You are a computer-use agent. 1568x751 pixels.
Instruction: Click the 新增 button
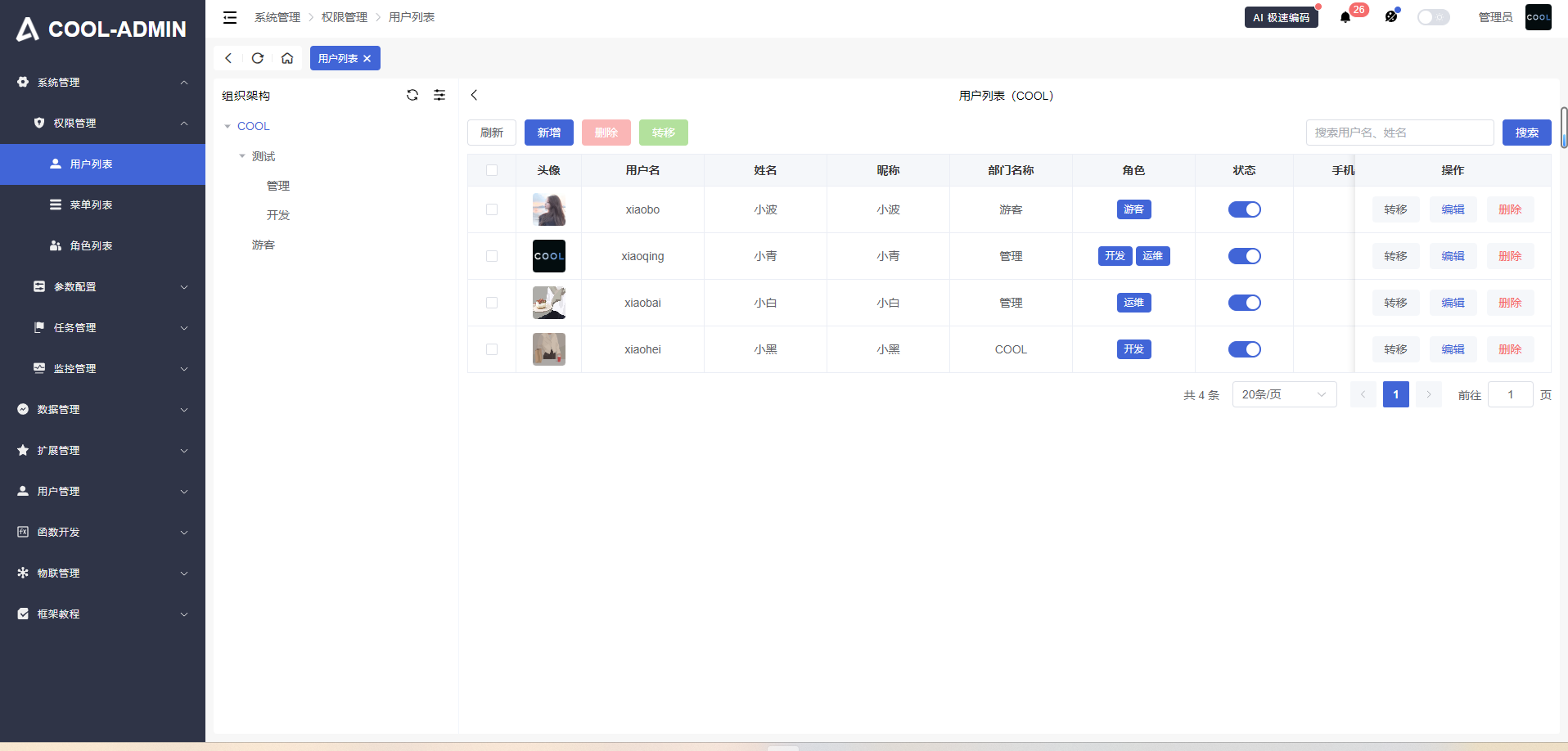point(549,133)
